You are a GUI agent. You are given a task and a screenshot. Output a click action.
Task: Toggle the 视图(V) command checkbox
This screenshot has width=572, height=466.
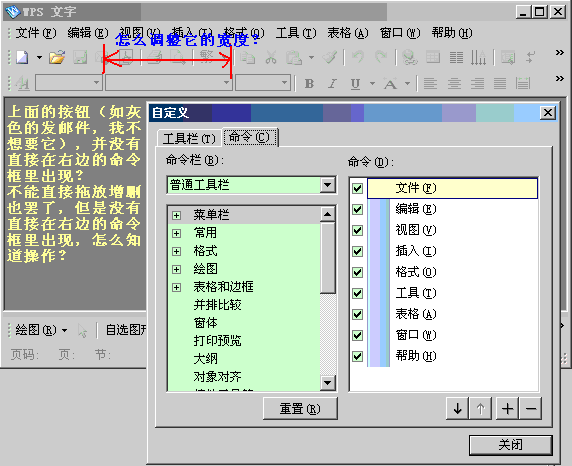coord(358,230)
